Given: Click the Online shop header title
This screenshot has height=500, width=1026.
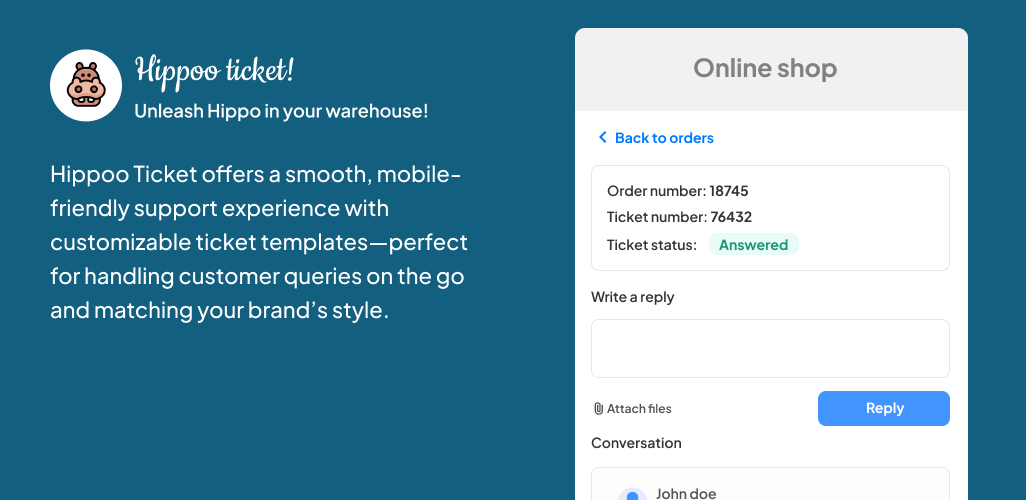Looking at the screenshot, I should 765,68.
